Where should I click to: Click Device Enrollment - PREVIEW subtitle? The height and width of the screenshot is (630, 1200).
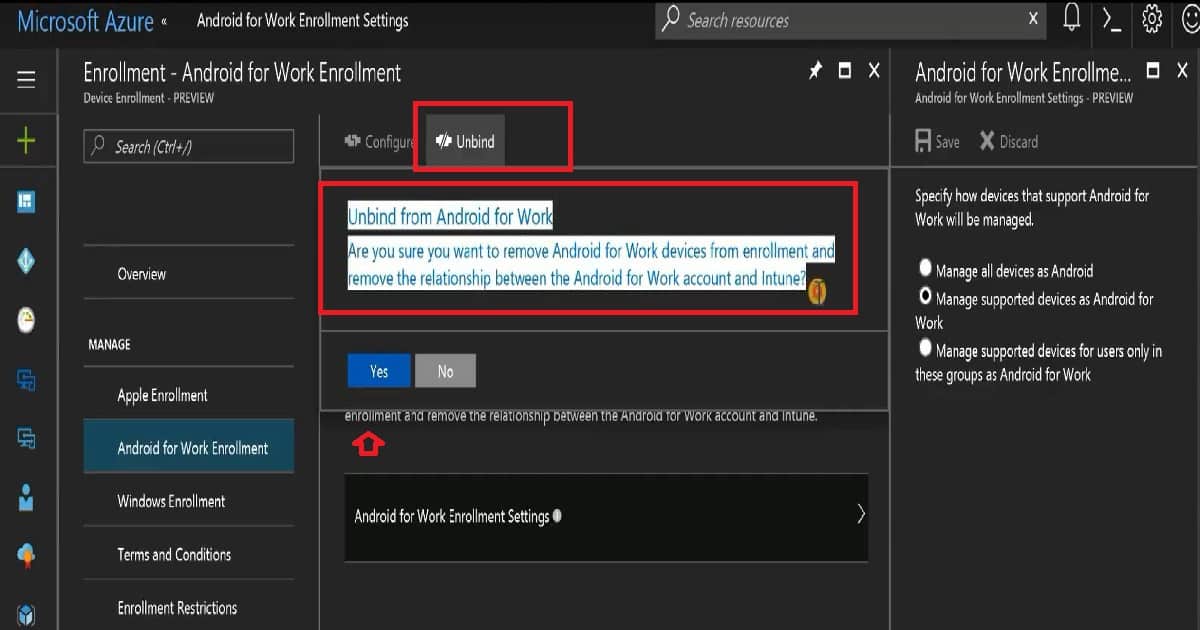(x=149, y=98)
